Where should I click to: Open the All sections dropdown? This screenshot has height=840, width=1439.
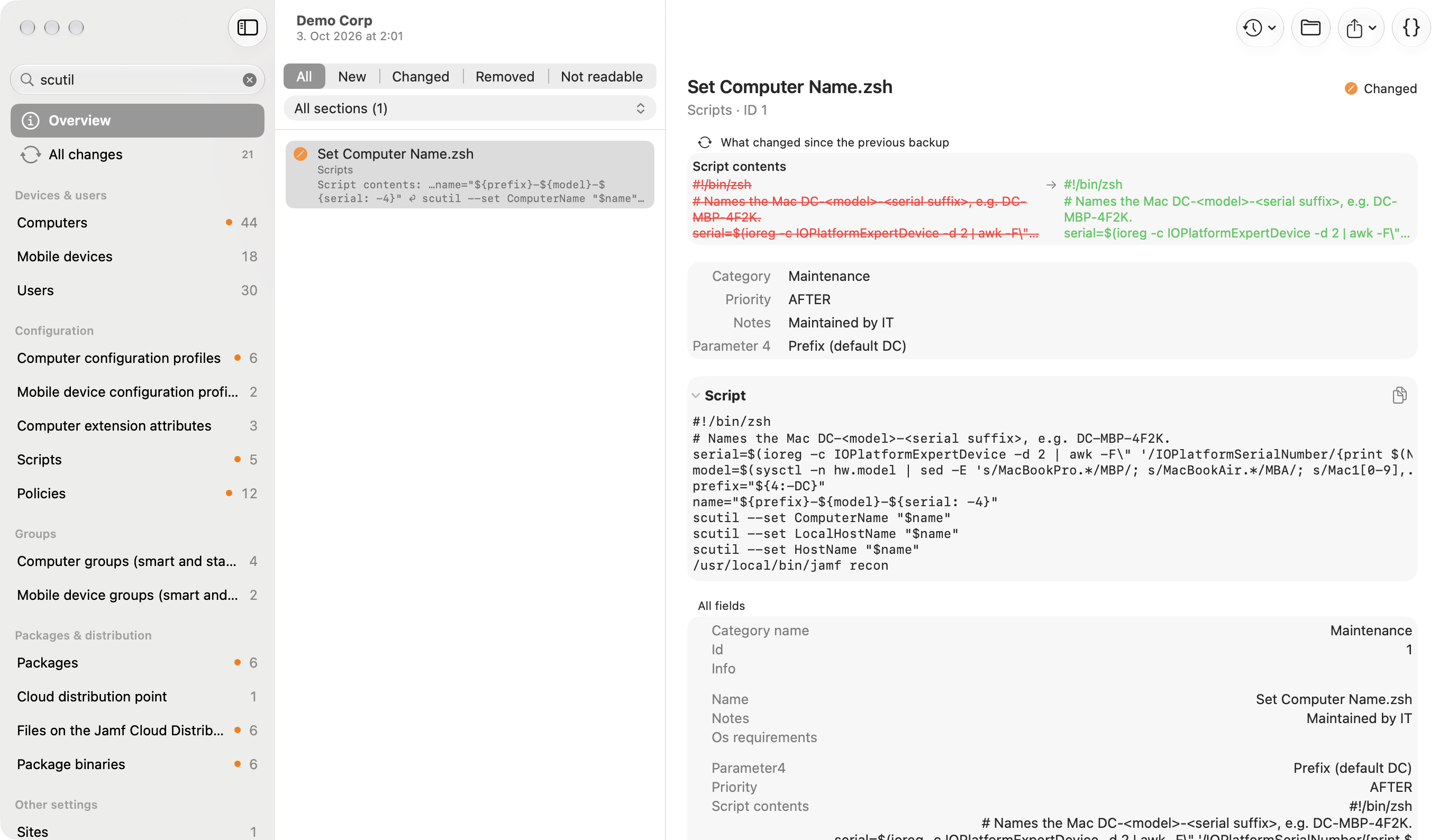tap(469, 108)
